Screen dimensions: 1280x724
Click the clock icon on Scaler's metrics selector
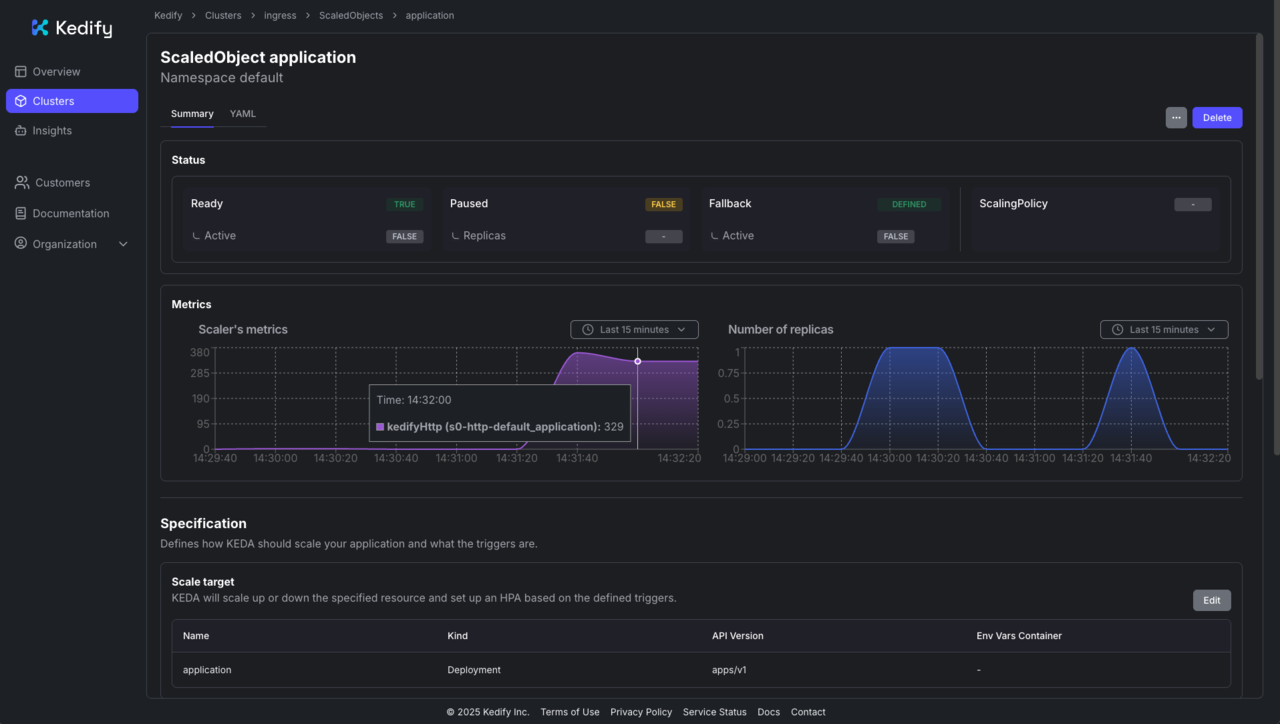[x=587, y=329]
